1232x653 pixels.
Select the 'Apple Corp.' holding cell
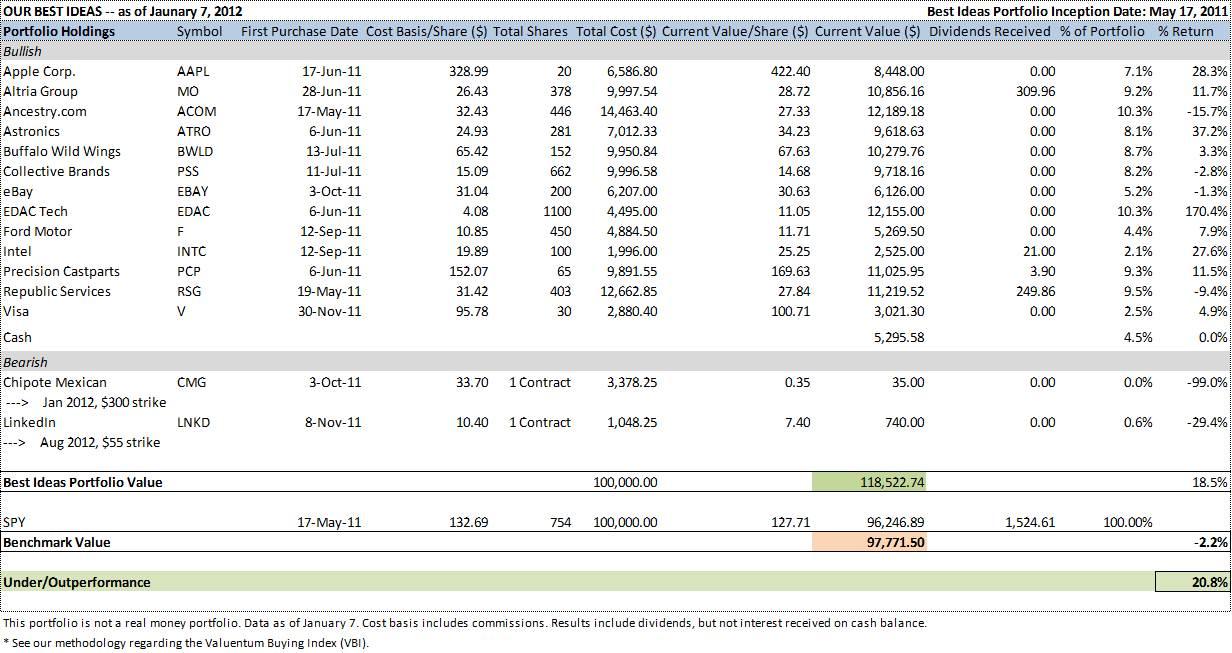click(x=39, y=71)
